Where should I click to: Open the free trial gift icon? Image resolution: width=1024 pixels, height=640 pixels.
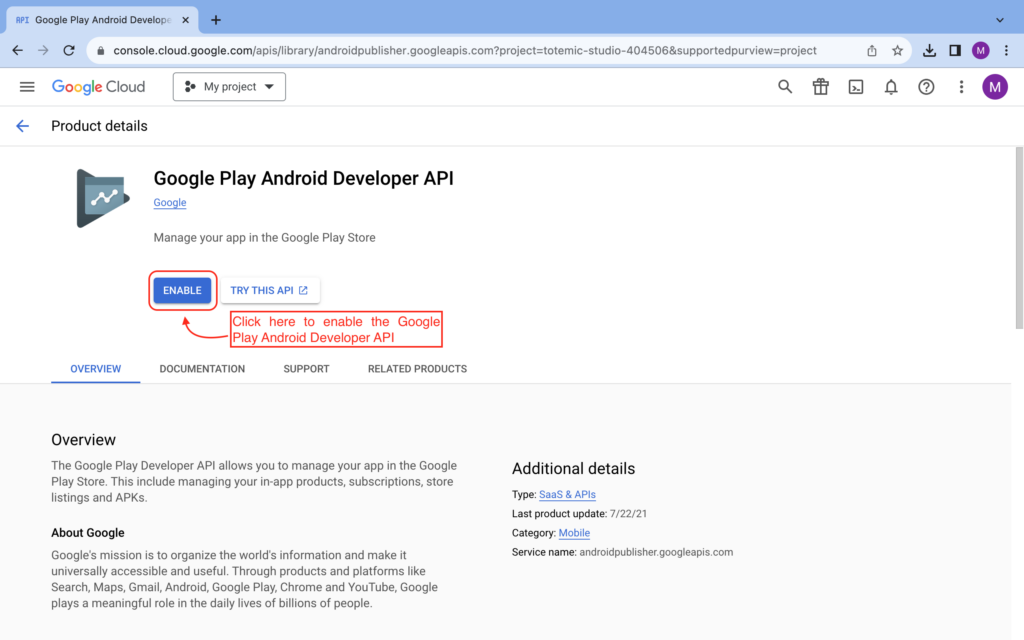point(820,87)
